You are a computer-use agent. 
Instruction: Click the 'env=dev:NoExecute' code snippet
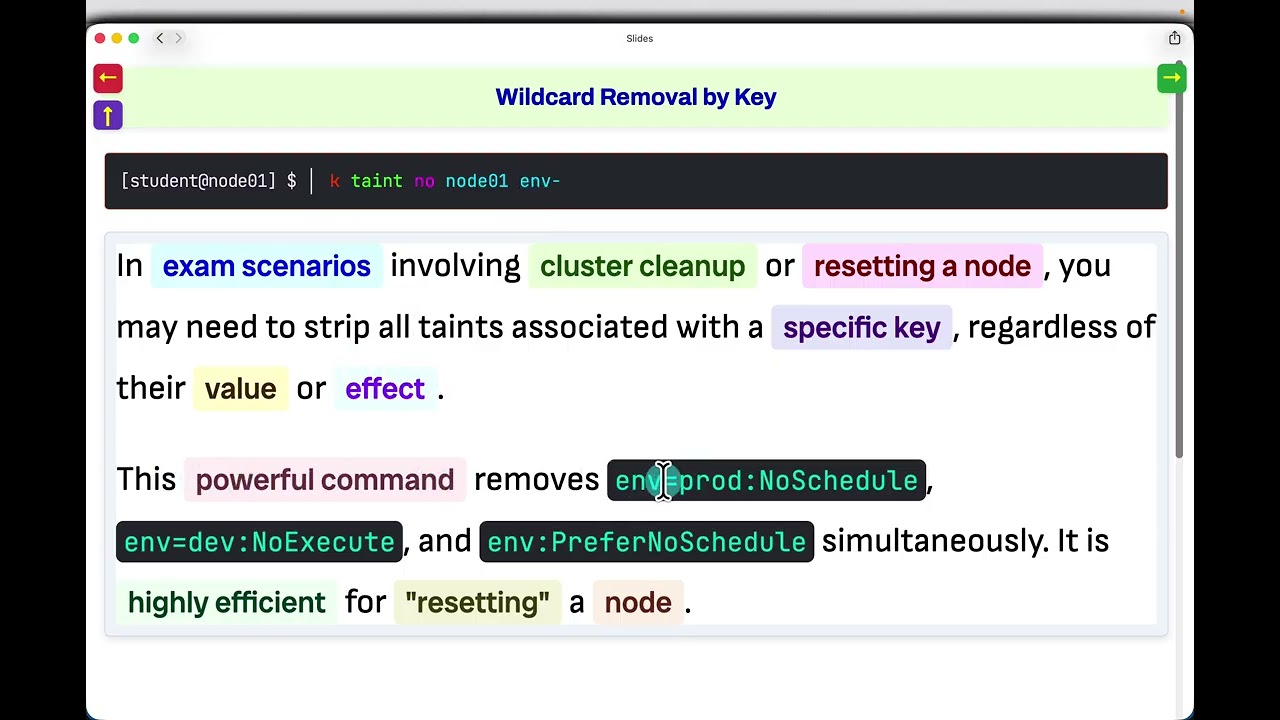(x=259, y=542)
